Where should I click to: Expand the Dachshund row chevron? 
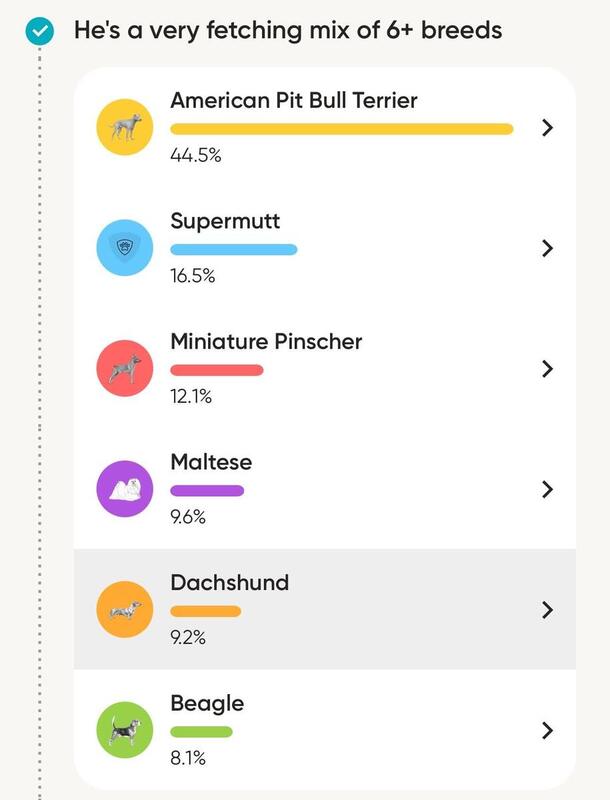click(547, 610)
